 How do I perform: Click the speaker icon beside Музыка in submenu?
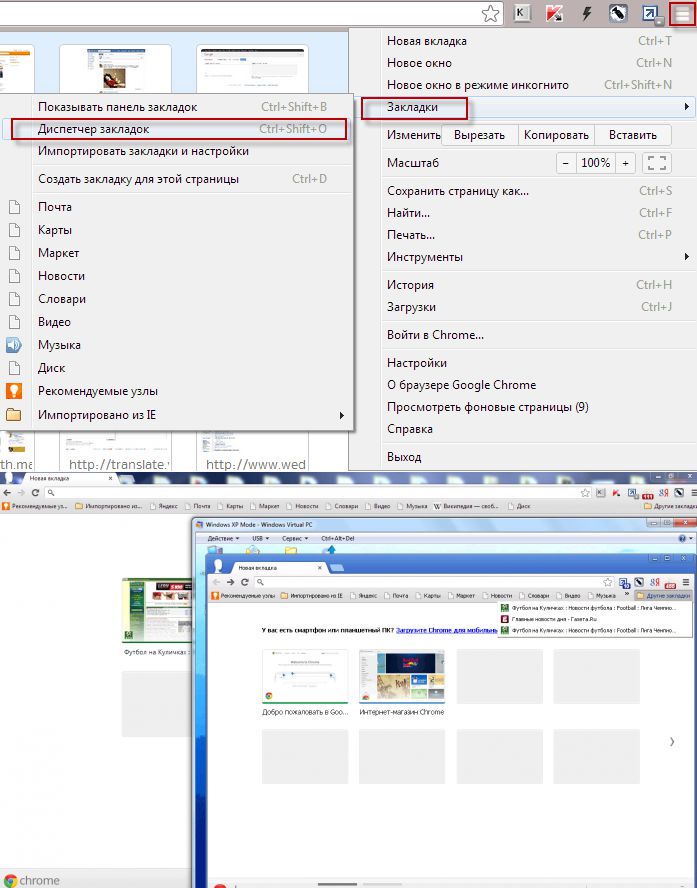point(14,345)
